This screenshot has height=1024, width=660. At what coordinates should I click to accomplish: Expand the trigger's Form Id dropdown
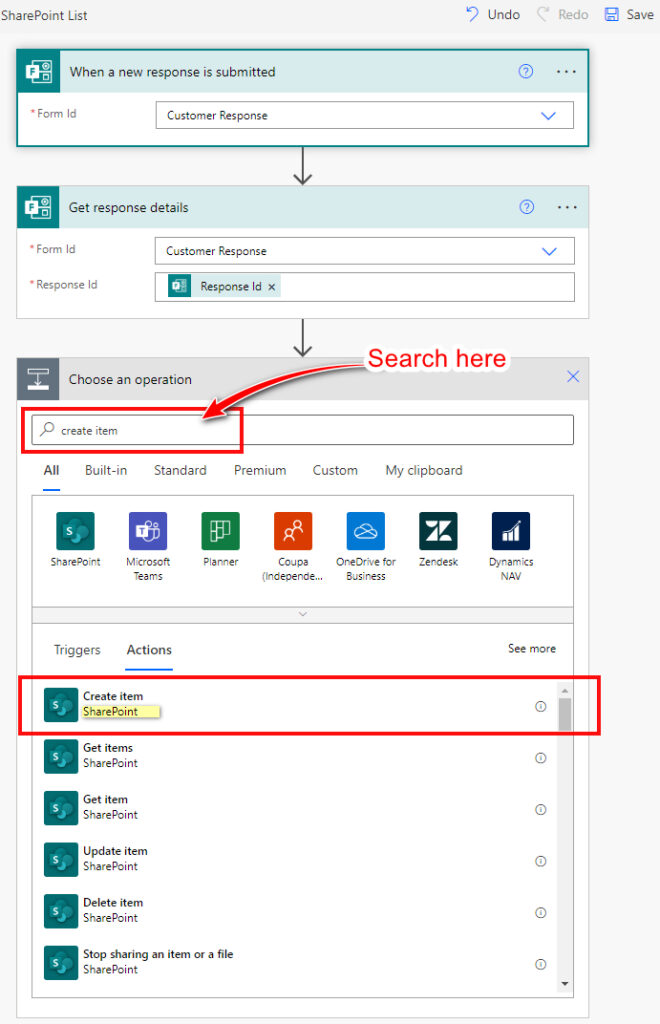[548, 116]
